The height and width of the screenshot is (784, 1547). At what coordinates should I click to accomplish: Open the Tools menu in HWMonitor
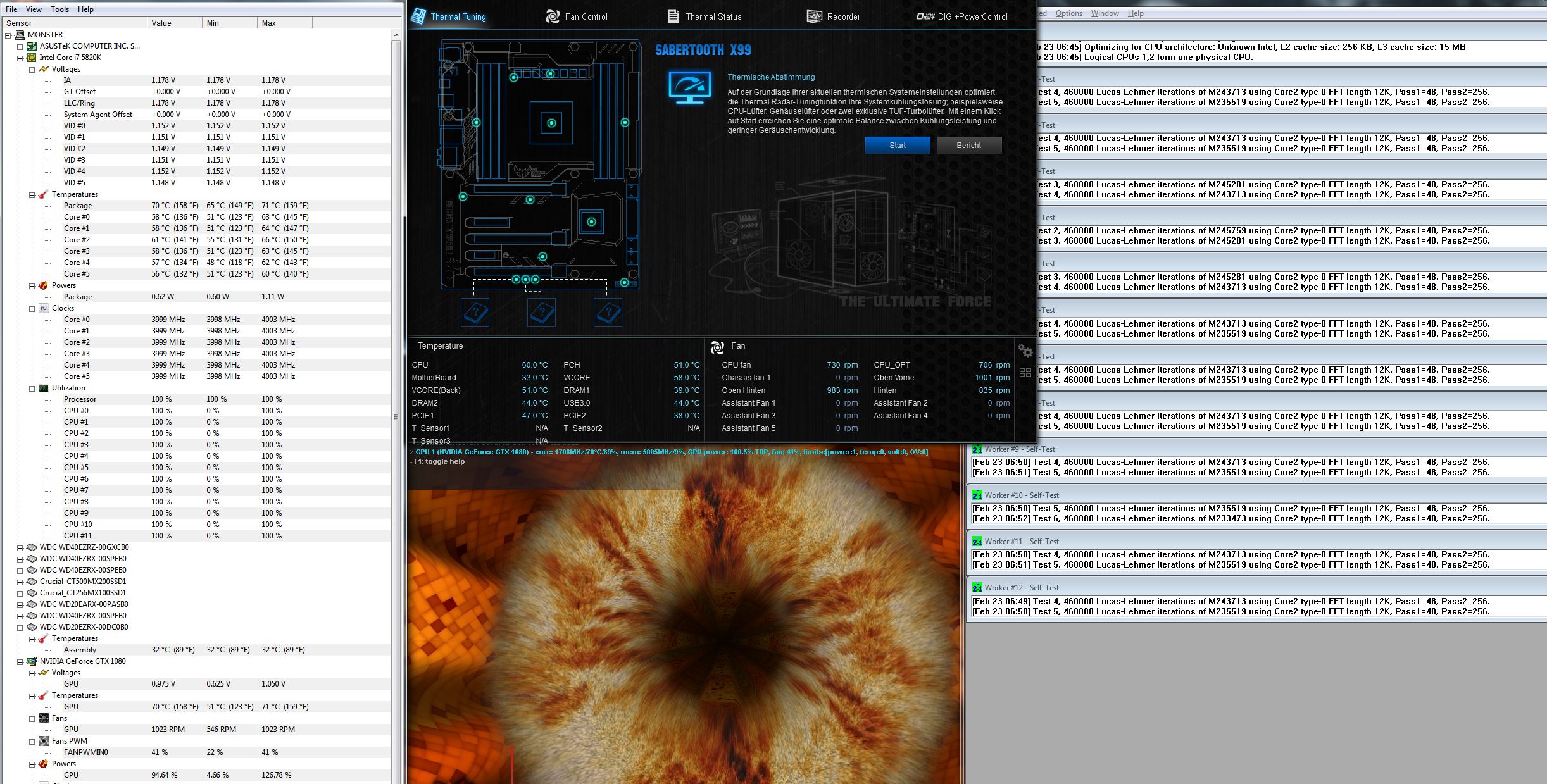[x=60, y=9]
